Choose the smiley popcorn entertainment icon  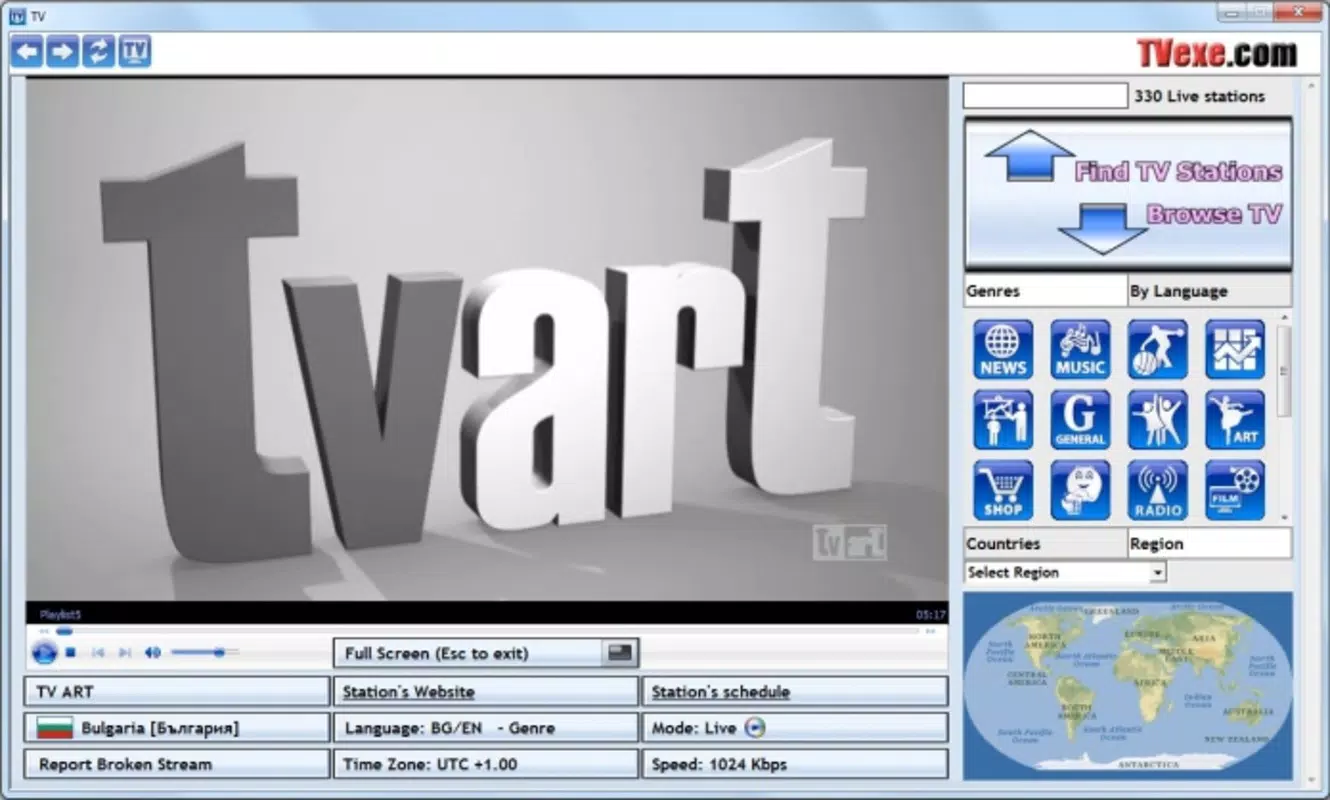point(1080,490)
